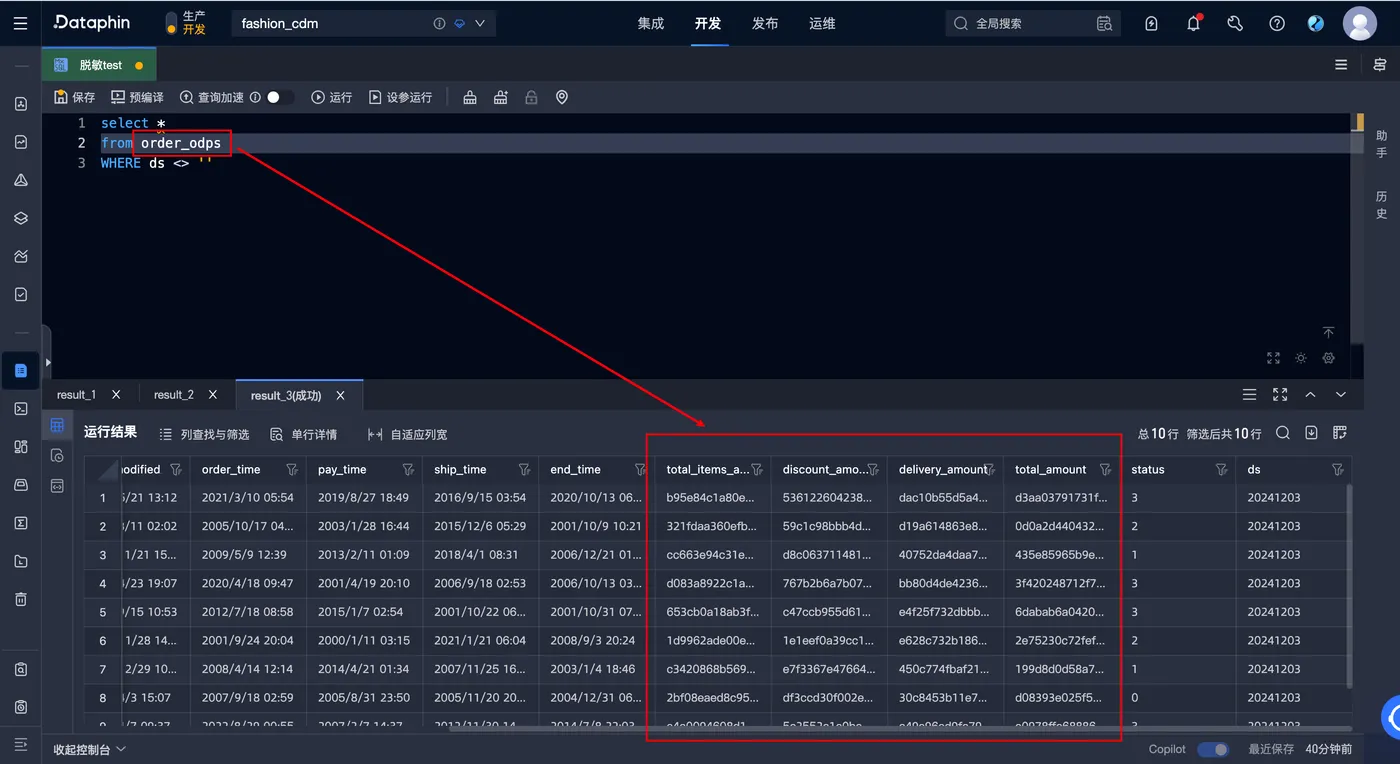Open the notifications bell
Image resolution: width=1400 pixels, height=764 pixels.
(x=1193, y=23)
